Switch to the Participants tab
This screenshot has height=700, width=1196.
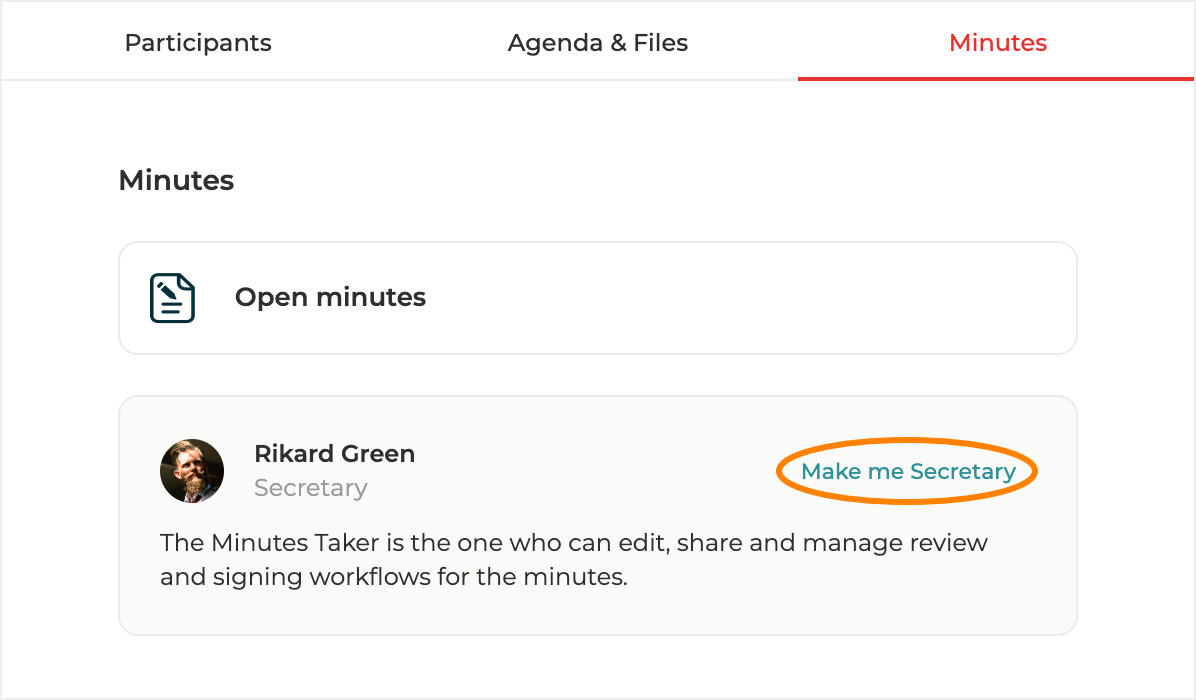pyautogui.click(x=198, y=43)
